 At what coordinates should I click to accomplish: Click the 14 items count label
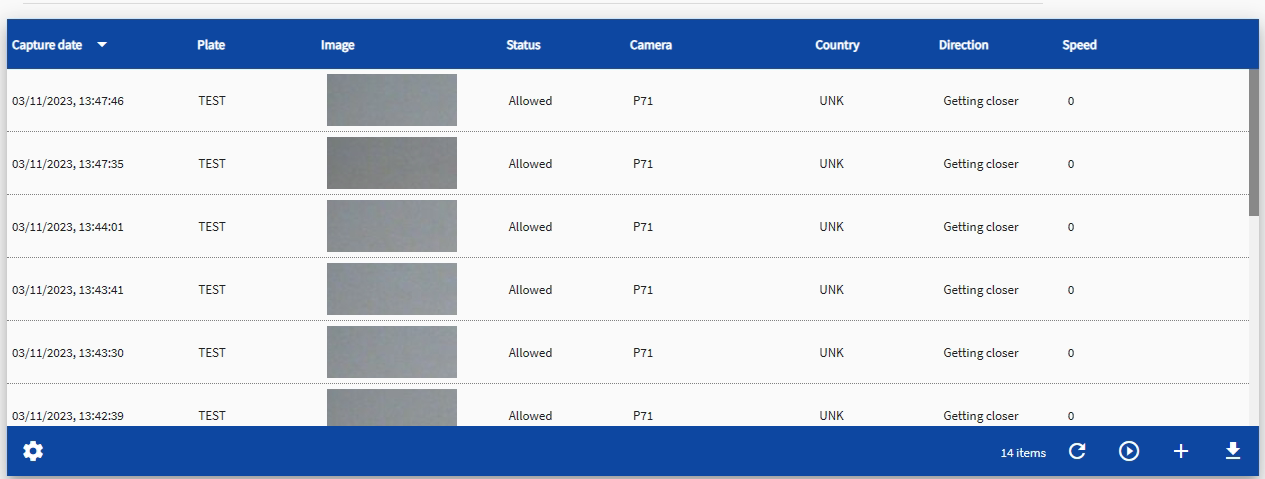pyautogui.click(x=1023, y=453)
